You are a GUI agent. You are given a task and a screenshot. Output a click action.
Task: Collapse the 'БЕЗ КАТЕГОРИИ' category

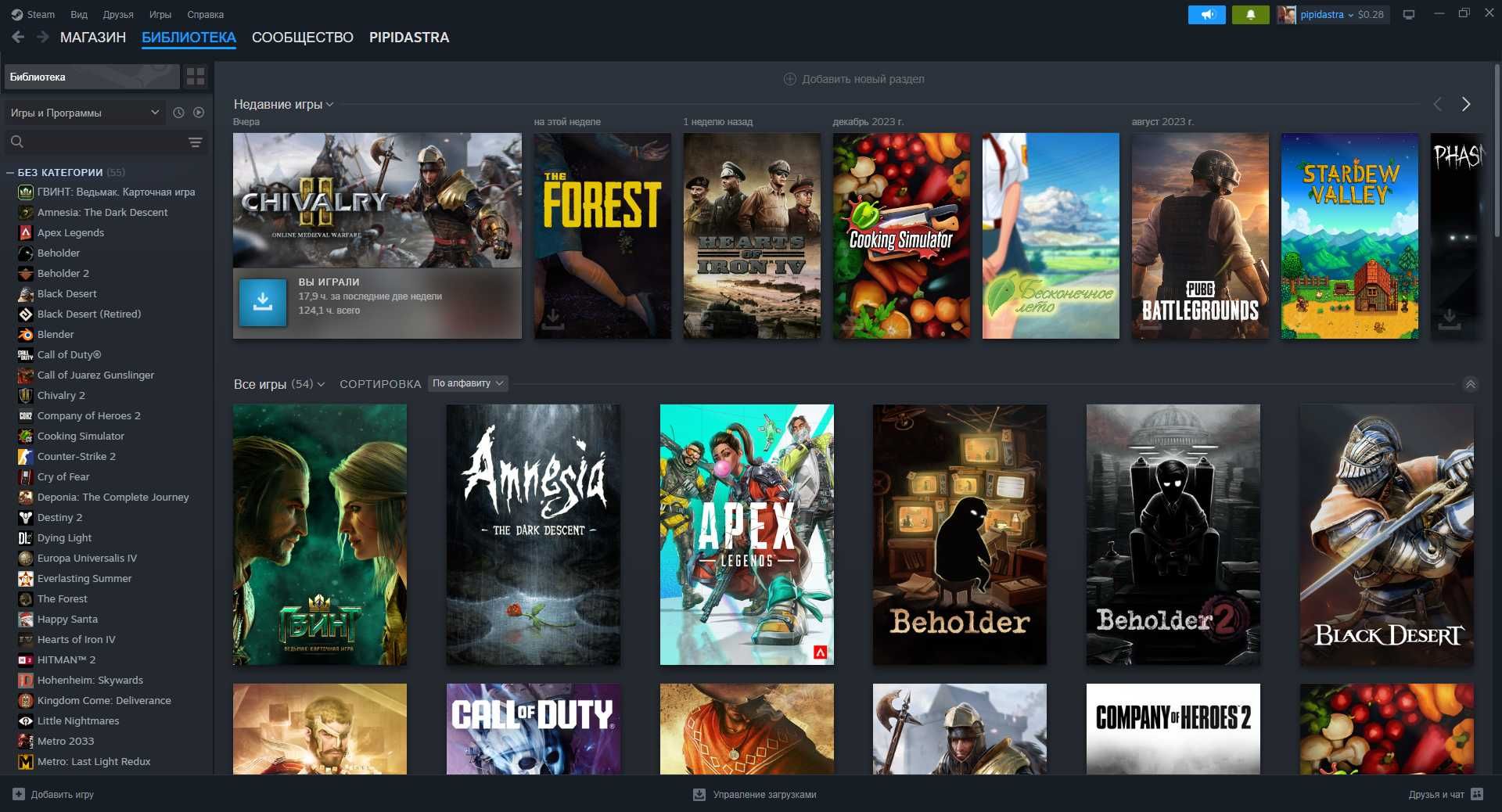tap(10, 172)
